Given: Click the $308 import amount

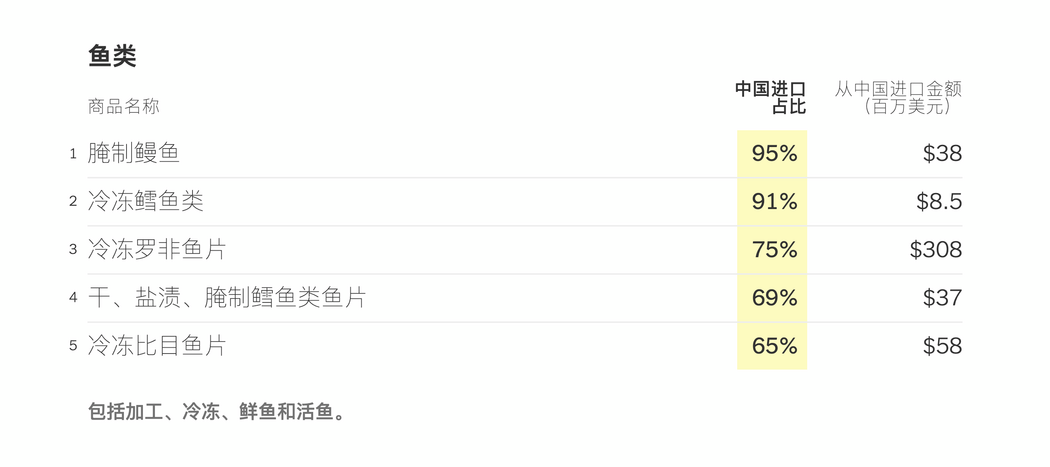Looking at the screenshot, I should coord(935,250).
